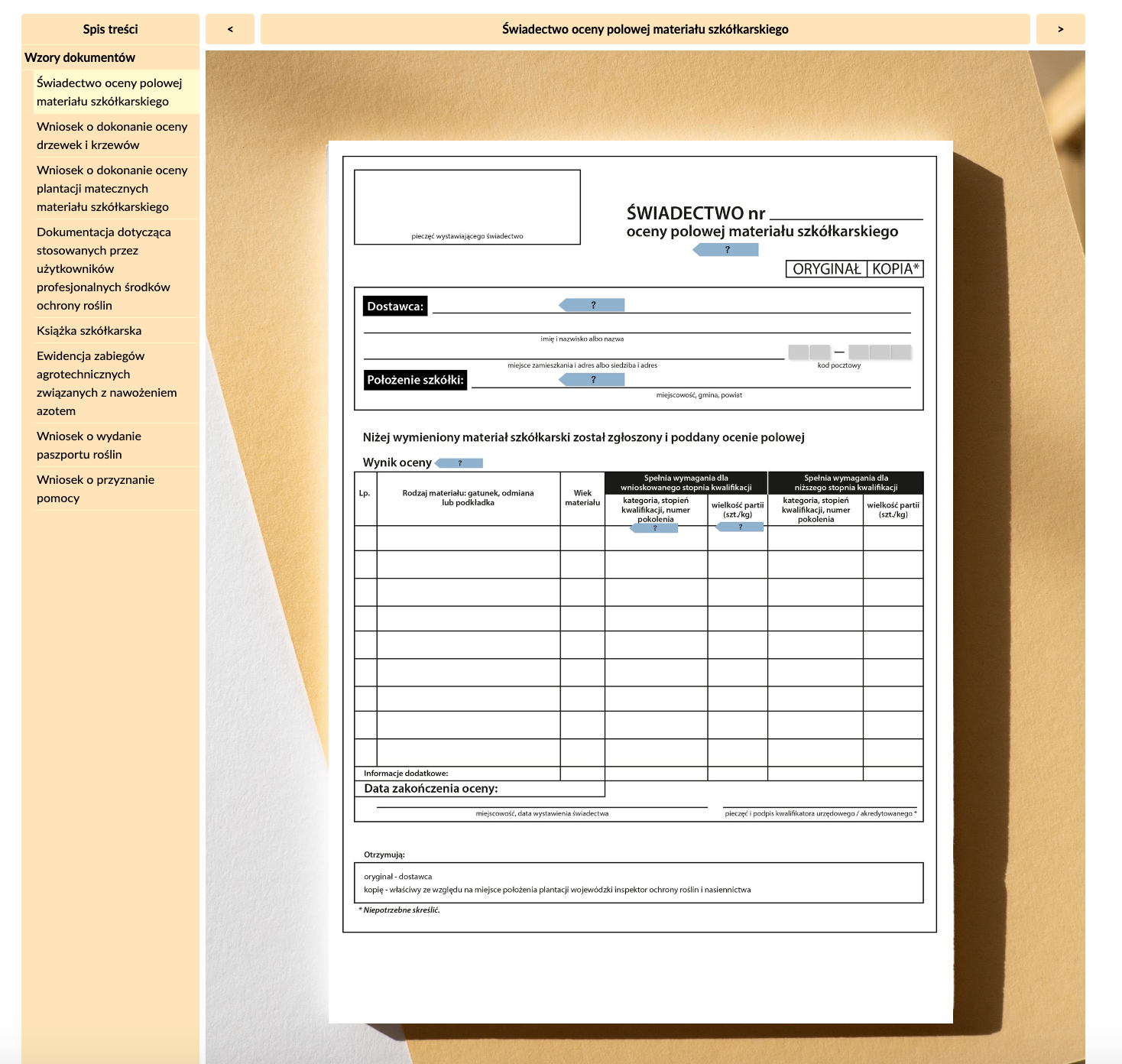1122x1064 pixels.
Task: Open Wniosek o dokonanie oceny plantacji matecznych
Action: 112,188
